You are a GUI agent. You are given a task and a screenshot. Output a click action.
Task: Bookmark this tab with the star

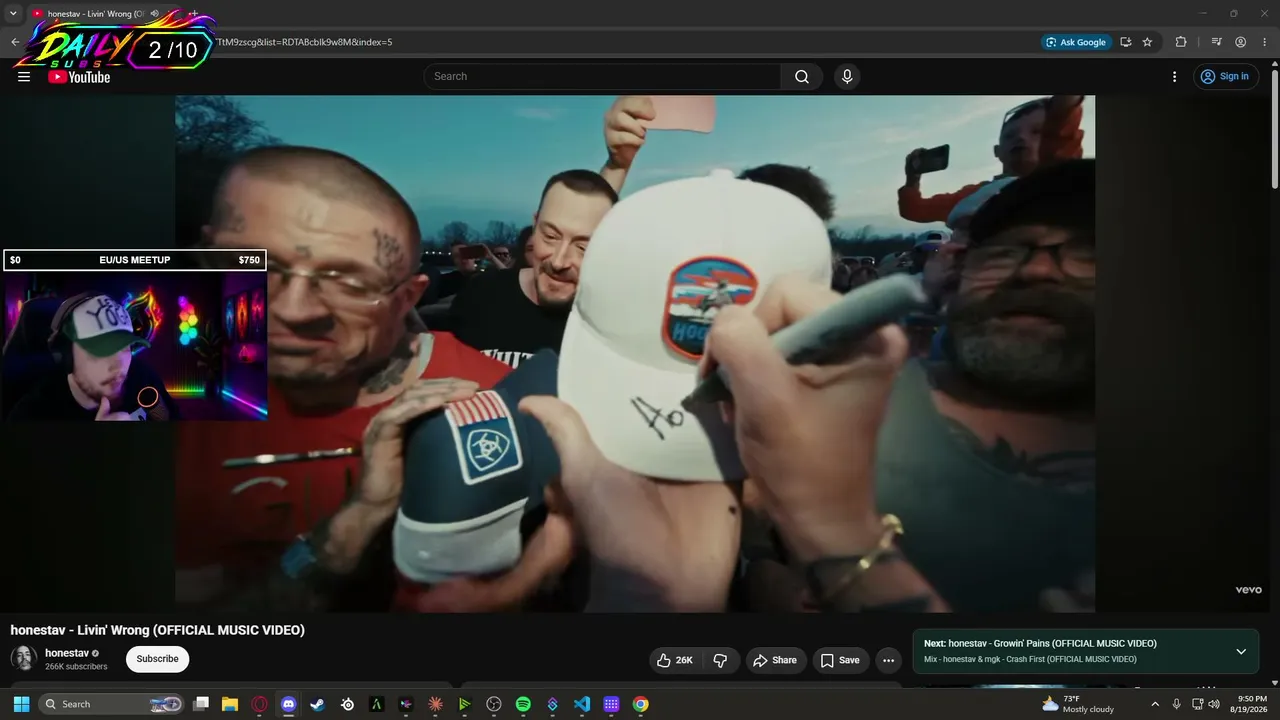(x=1147, y=42)
